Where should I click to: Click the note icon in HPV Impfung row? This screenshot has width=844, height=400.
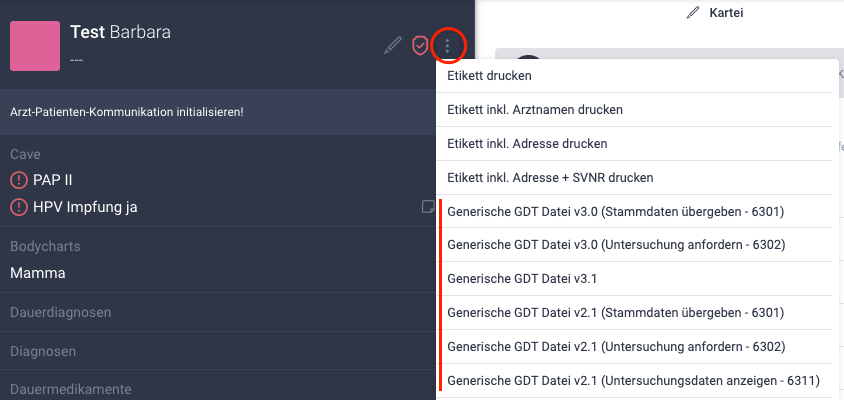[428, 207]
